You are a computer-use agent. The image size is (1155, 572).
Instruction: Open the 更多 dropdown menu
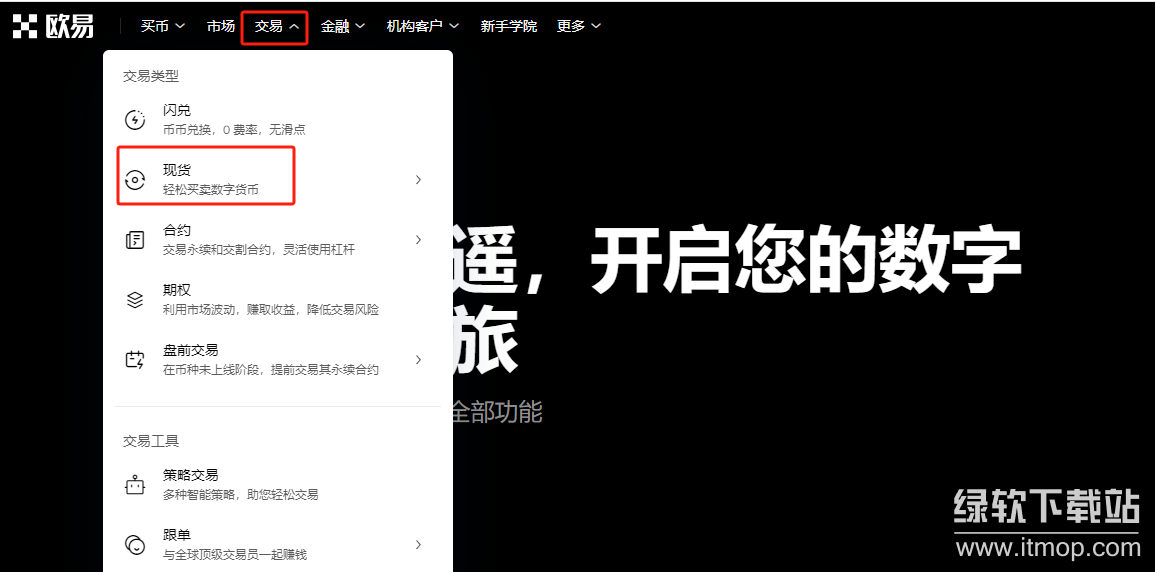point(579,26)
